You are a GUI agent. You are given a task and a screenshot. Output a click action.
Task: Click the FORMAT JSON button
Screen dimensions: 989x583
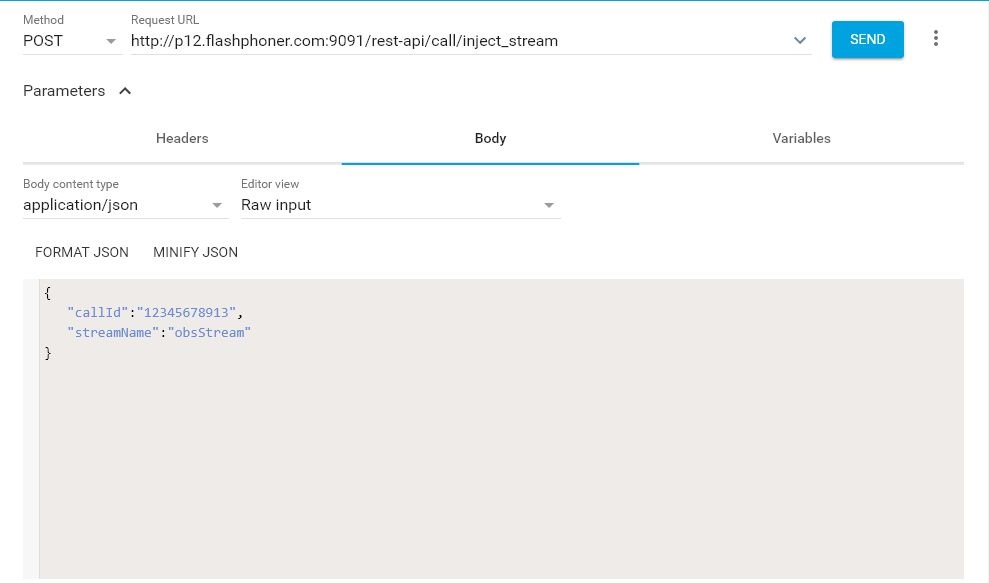(x=82, y=252)
